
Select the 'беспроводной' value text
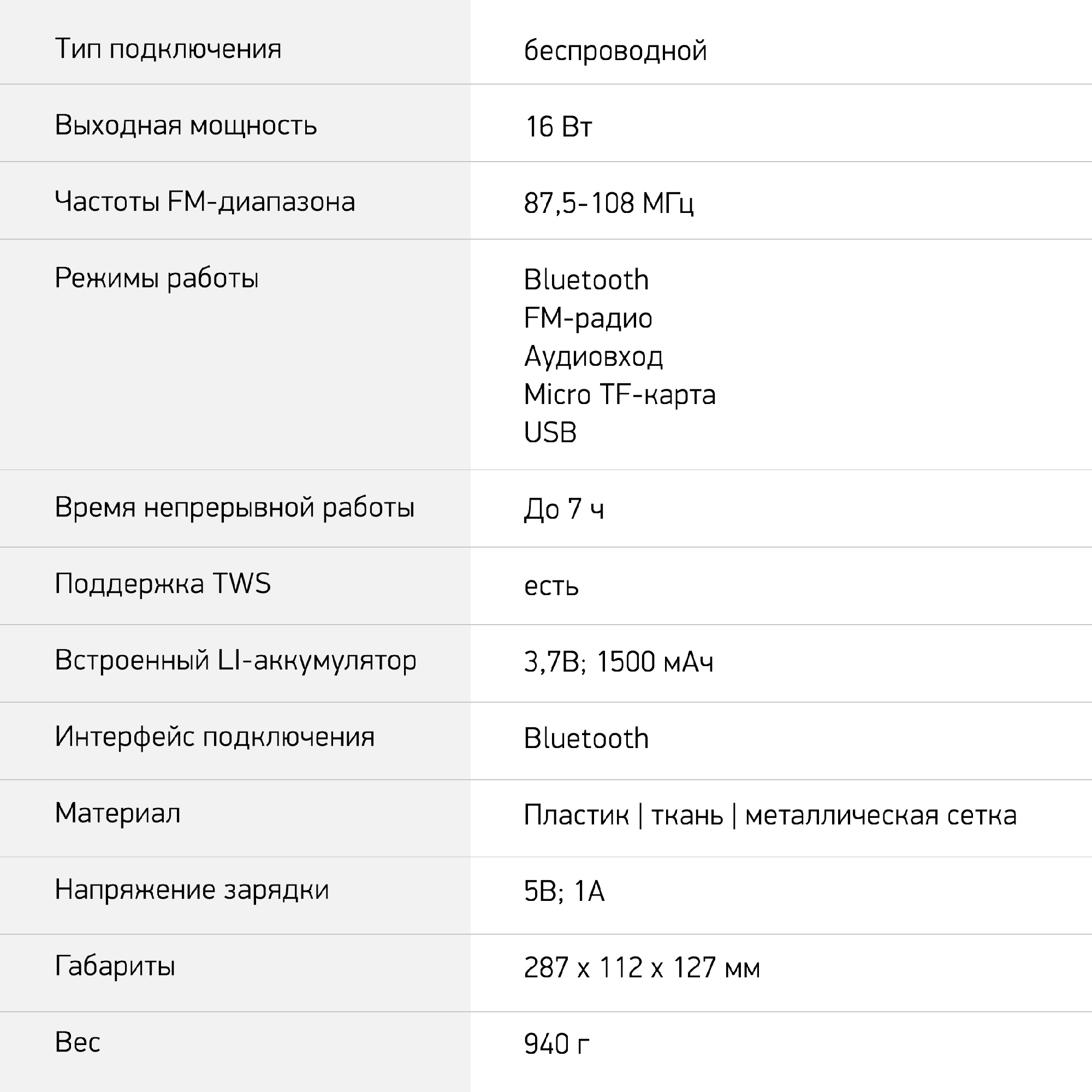point(615,51)
